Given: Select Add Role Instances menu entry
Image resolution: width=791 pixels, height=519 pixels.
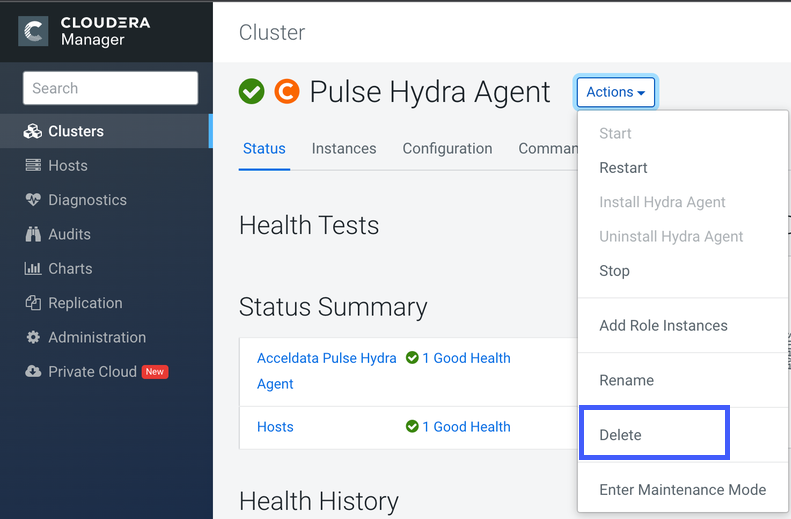Looking at the screenshot, I should 683,325.
